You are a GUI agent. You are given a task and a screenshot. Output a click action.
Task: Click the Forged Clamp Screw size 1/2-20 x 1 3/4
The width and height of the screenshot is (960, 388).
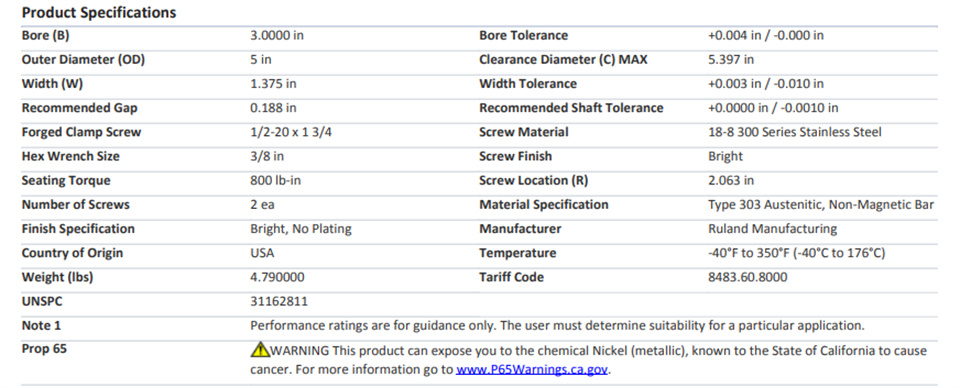coord(291,132)
